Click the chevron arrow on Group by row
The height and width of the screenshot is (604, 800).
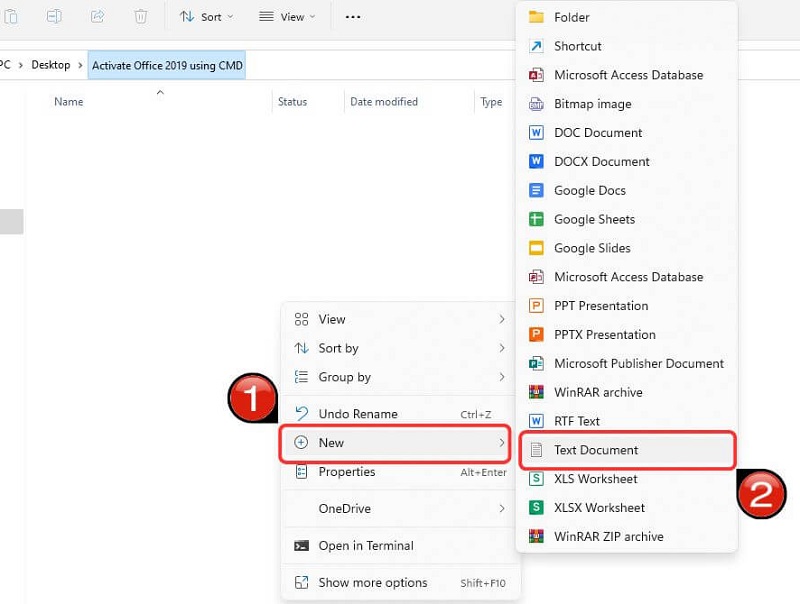click(502, 377)
